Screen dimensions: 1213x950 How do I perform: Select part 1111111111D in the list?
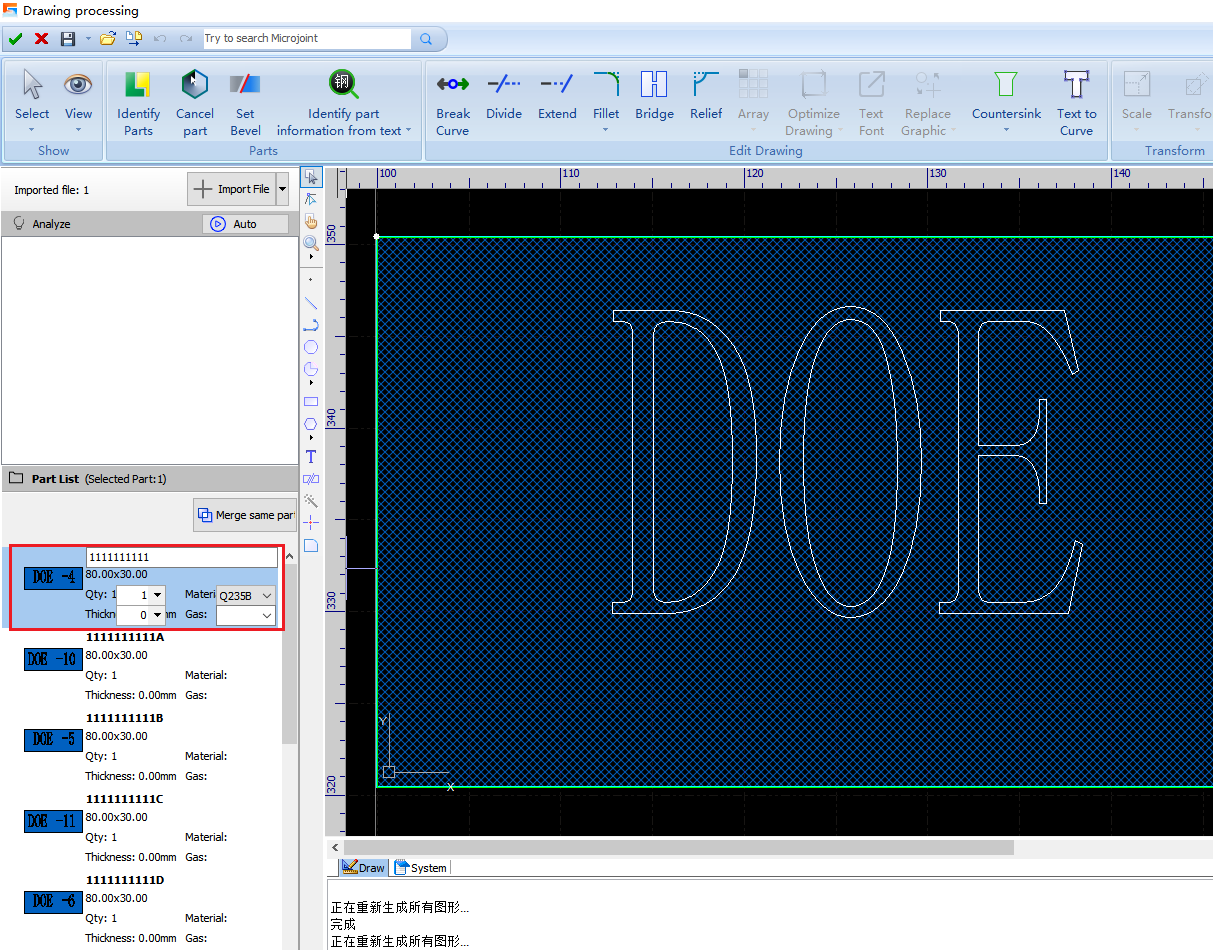tap(125, 880)
